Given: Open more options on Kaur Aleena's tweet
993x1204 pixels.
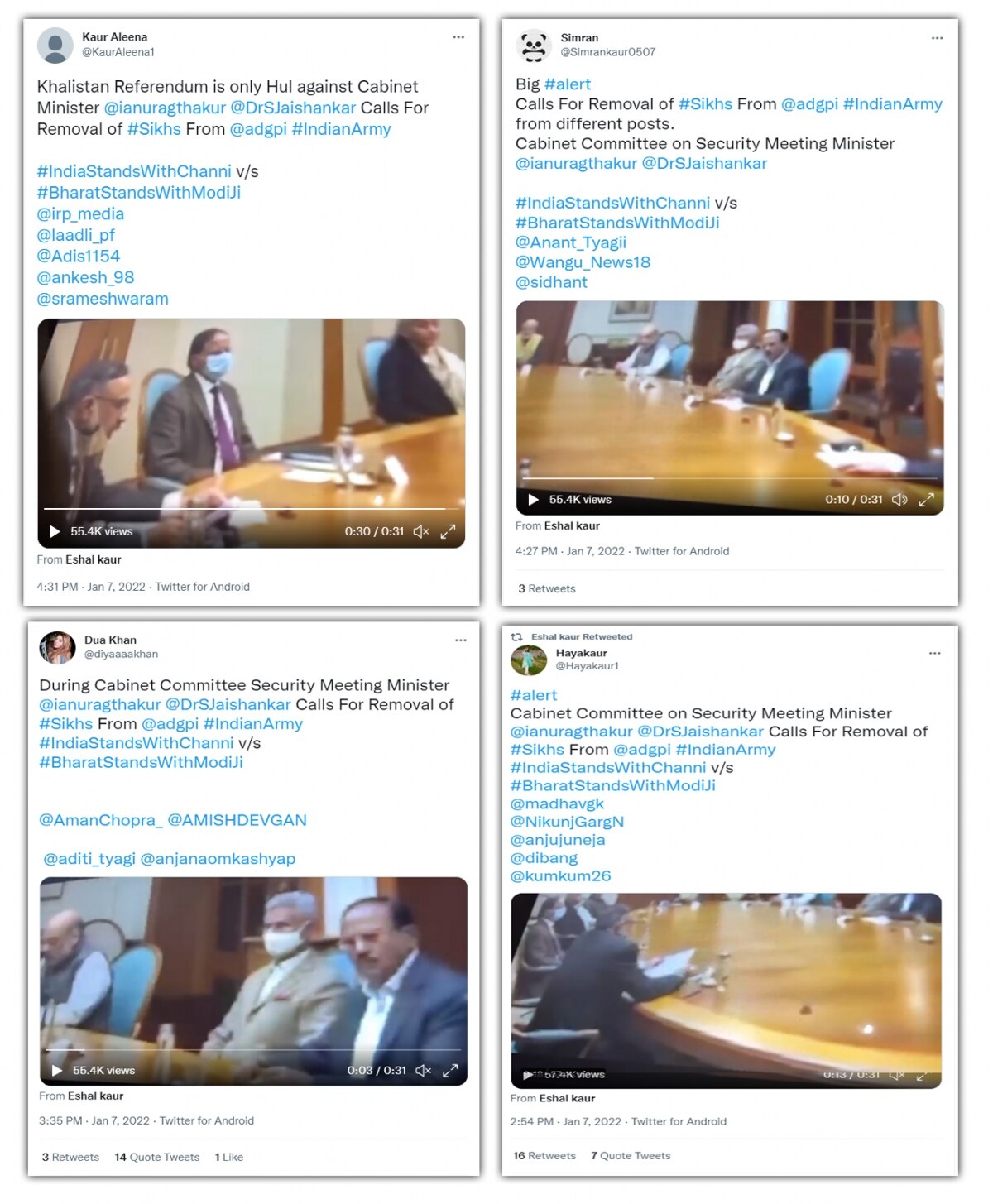Looking at the screenshot, I should (x=458, y=37).
